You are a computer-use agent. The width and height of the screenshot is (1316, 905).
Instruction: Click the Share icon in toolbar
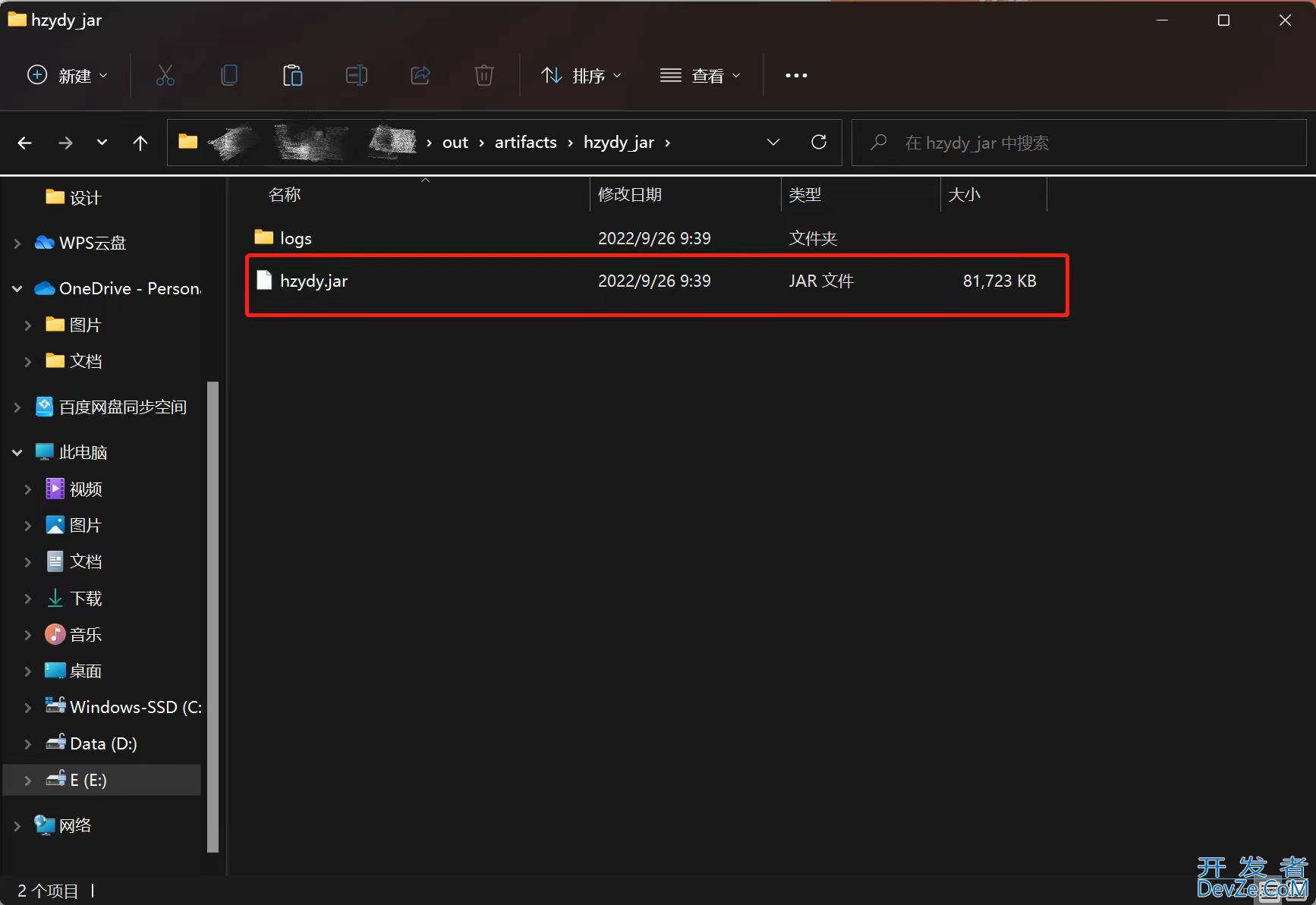tap(420, 75)
